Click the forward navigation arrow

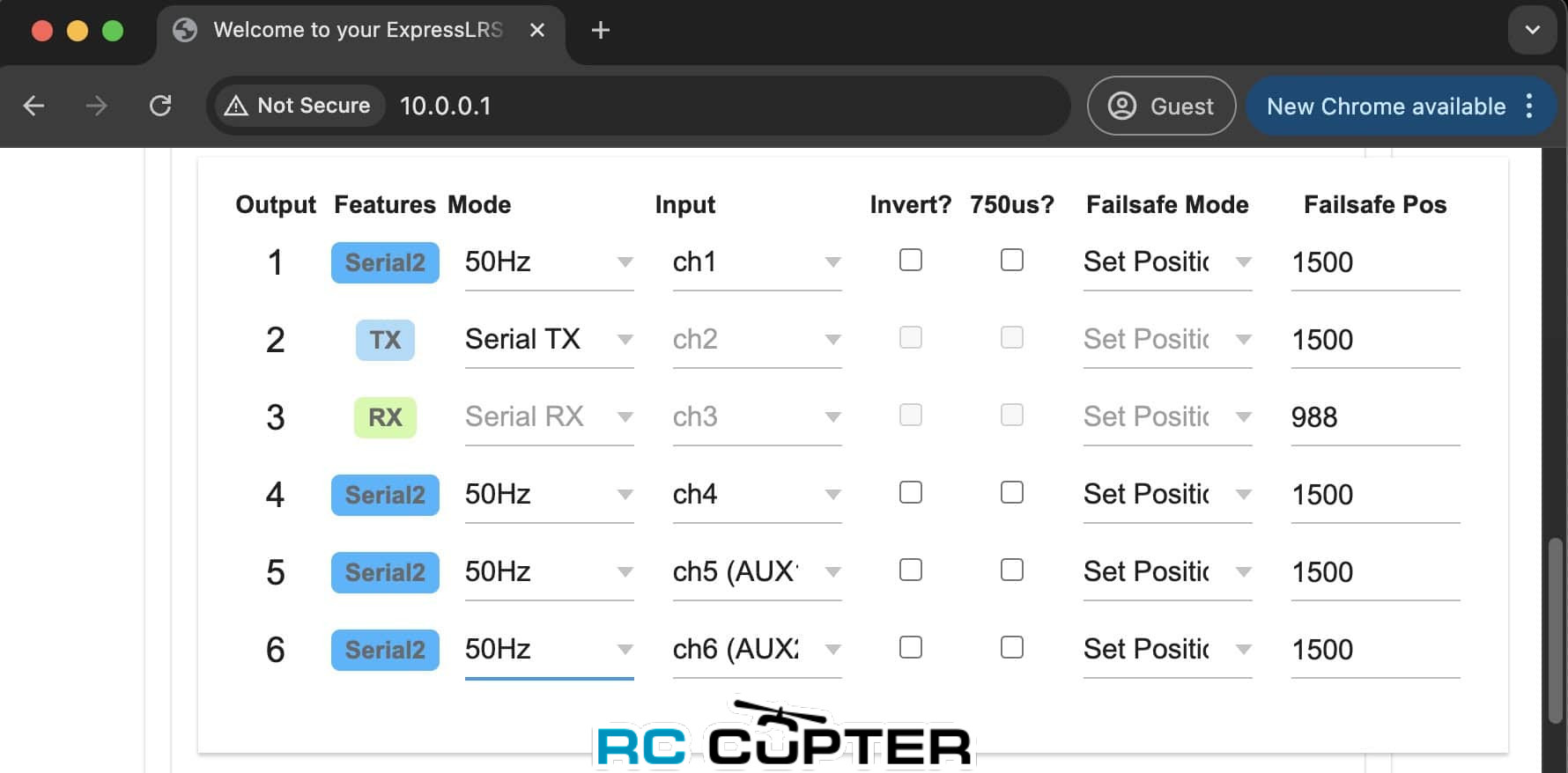97,106
